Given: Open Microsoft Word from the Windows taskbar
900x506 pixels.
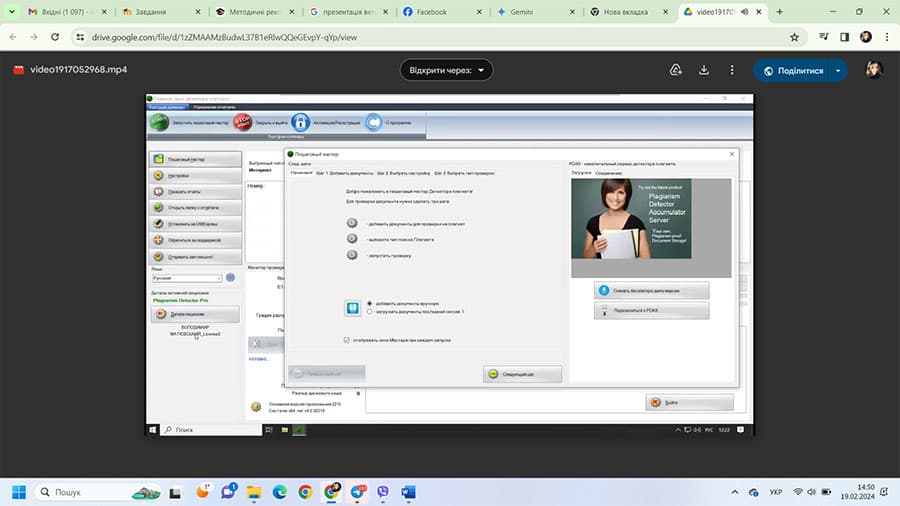Looking at the screenshot, I should pos(408,492).
